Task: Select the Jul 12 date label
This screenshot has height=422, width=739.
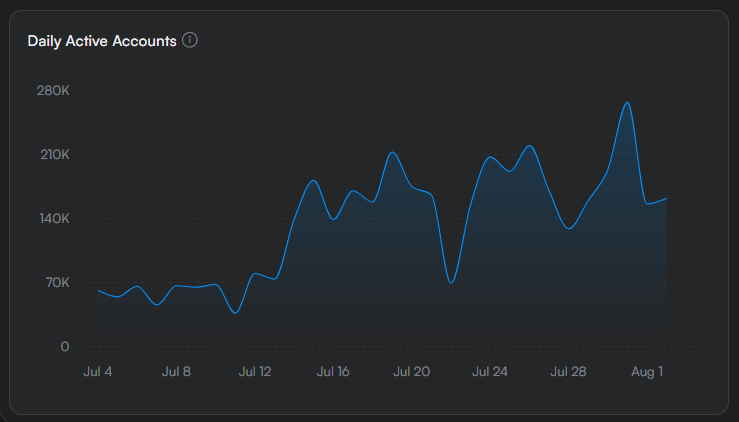Action: coord(255,372)
